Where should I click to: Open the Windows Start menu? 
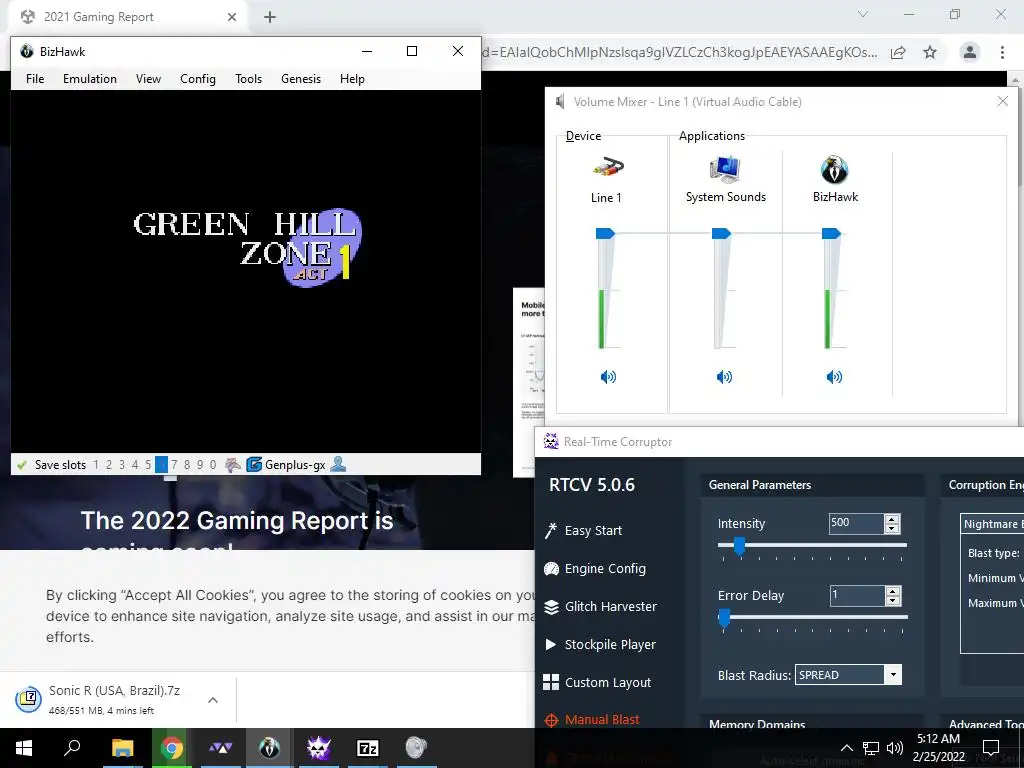click(24, 748)
